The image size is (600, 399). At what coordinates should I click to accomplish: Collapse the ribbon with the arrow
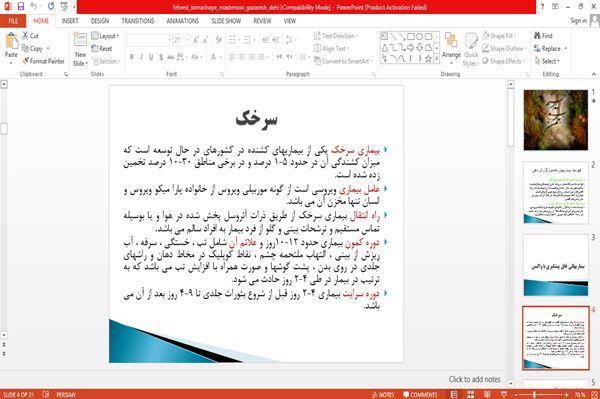click(594, 74)
